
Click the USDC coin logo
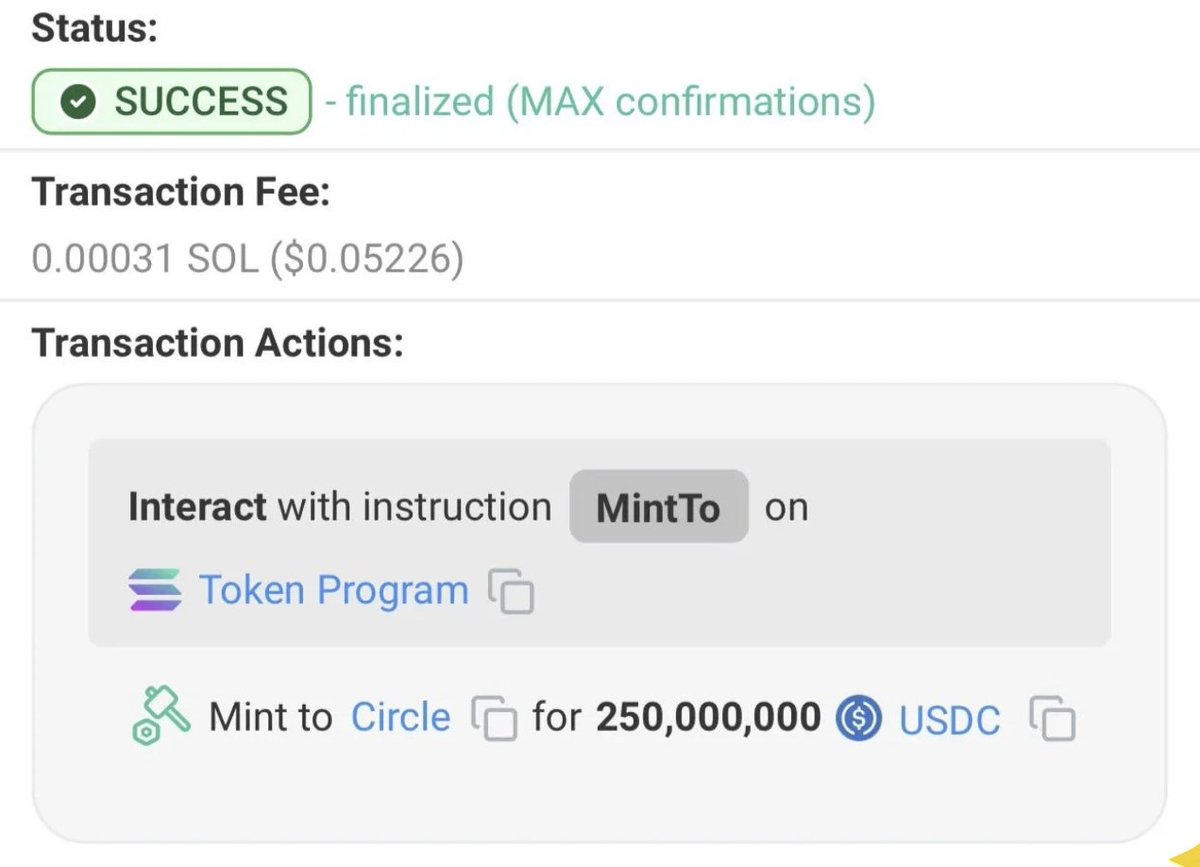point(859,718)
